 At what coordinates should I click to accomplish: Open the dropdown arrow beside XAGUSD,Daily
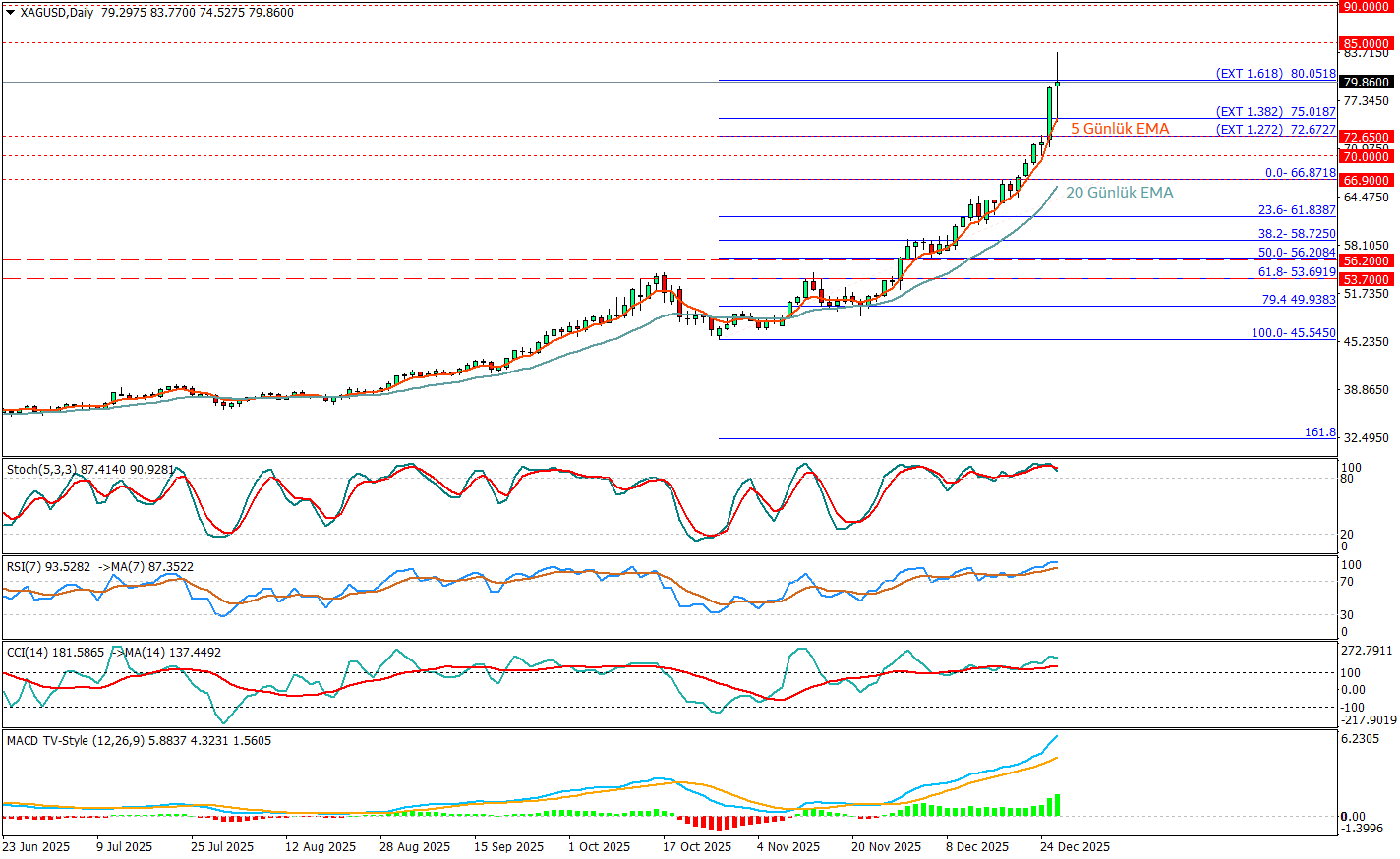click(10, 13)
